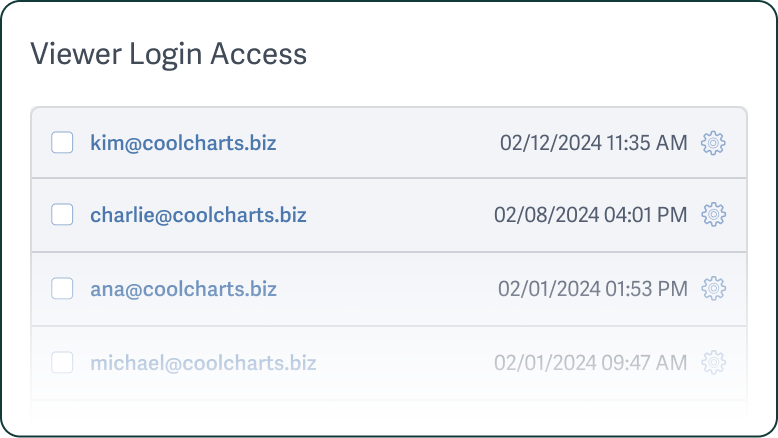Click the gear icon in ana's row
This screenshot has width=778, height=438.
point(713,289)
